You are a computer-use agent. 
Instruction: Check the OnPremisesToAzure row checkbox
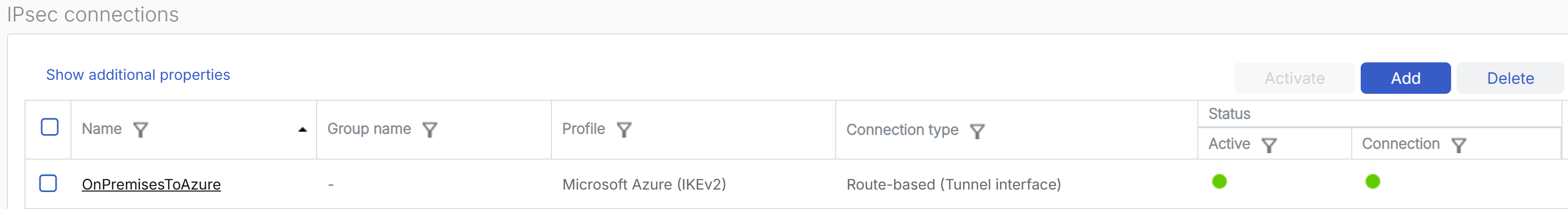click(x=48, y=183)
